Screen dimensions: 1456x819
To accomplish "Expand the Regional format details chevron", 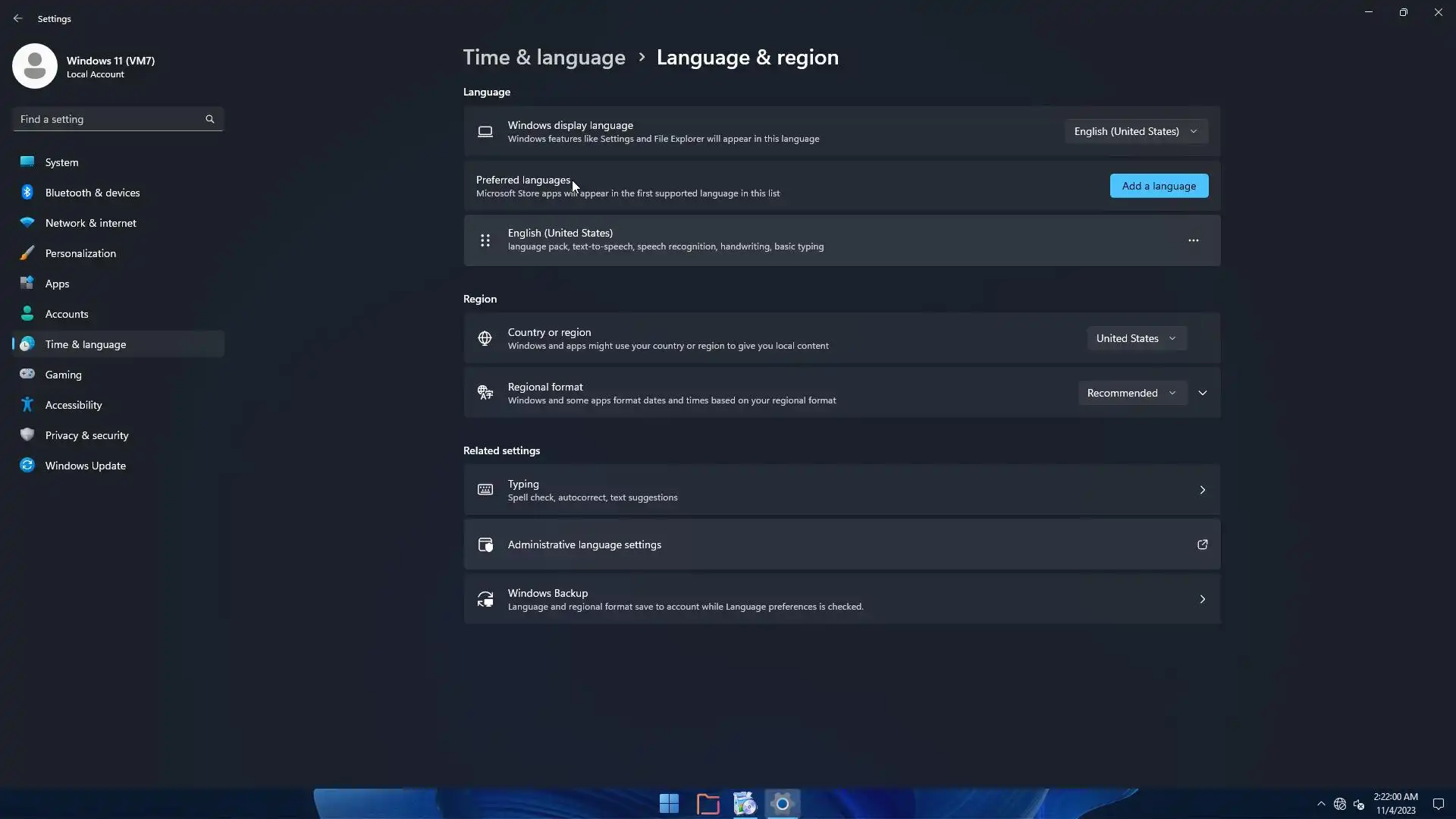I will (1203, 393).
